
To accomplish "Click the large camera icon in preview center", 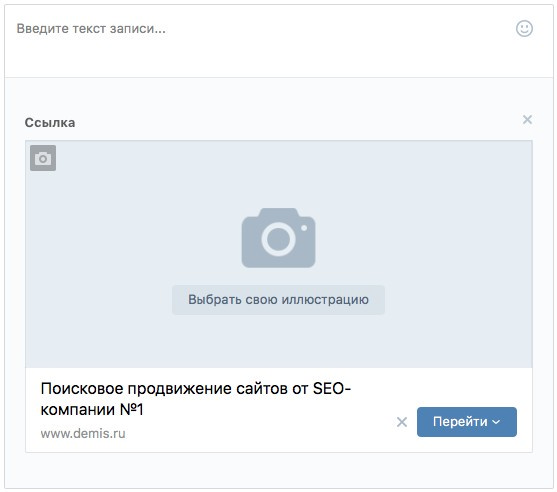I will (x=278, y=238).
